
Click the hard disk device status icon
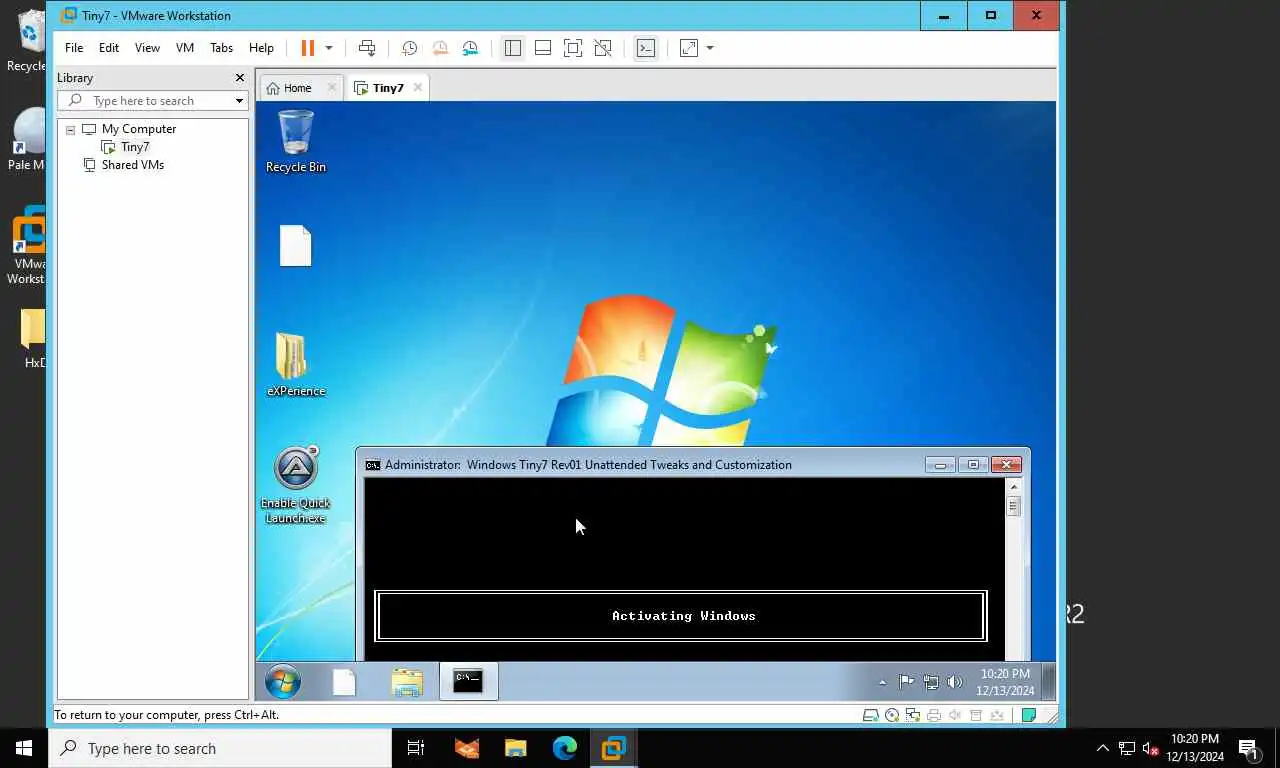point(871,715)
